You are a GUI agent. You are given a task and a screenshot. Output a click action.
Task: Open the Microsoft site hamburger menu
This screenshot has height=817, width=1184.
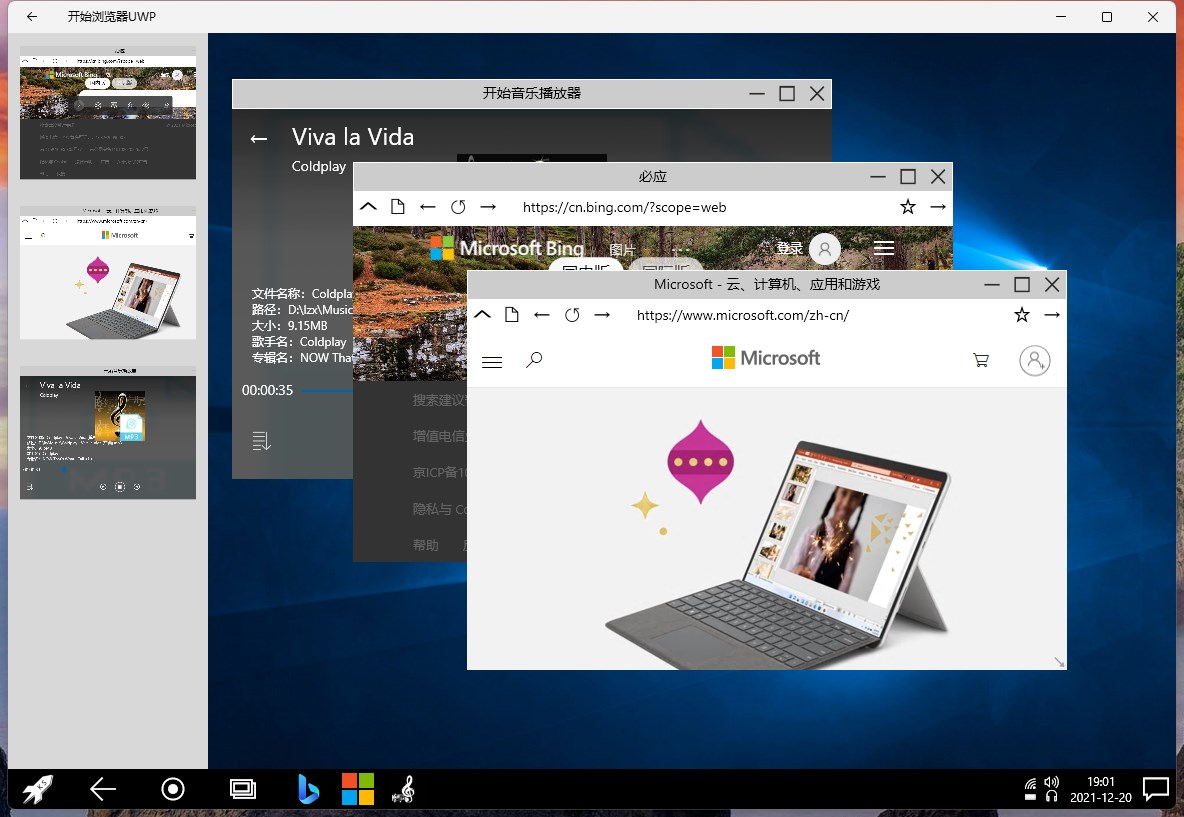tap(492, 362)
